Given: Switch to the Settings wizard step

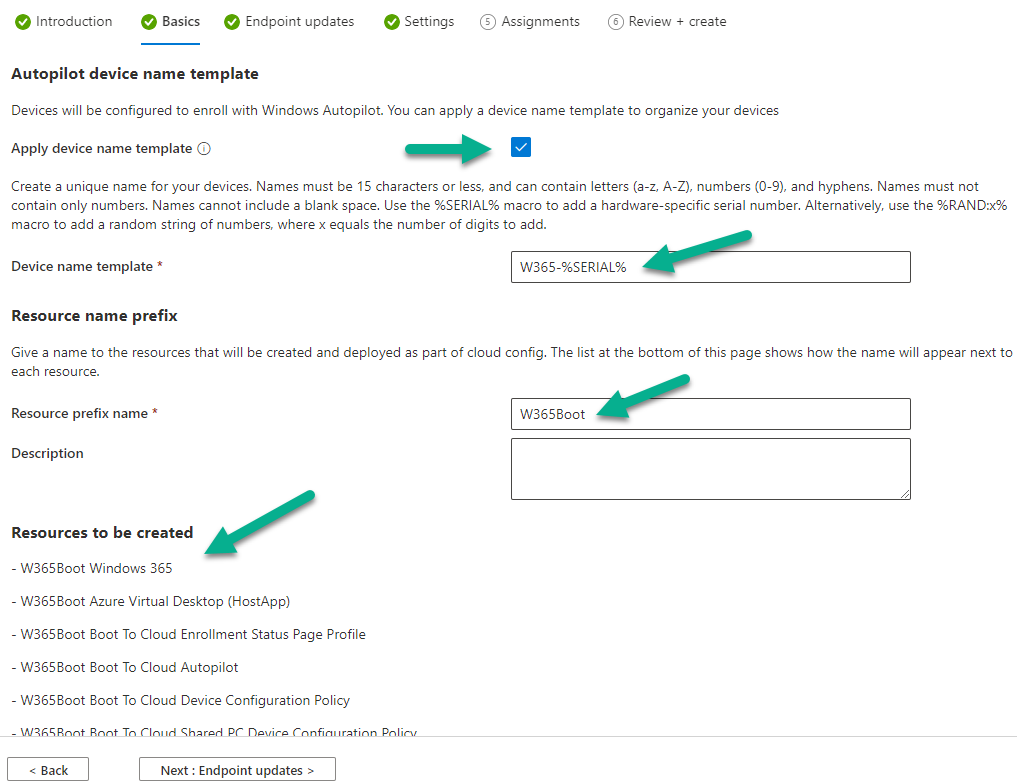Looking at the screenshot, I should pyautogui.click(x=419, y=21).
